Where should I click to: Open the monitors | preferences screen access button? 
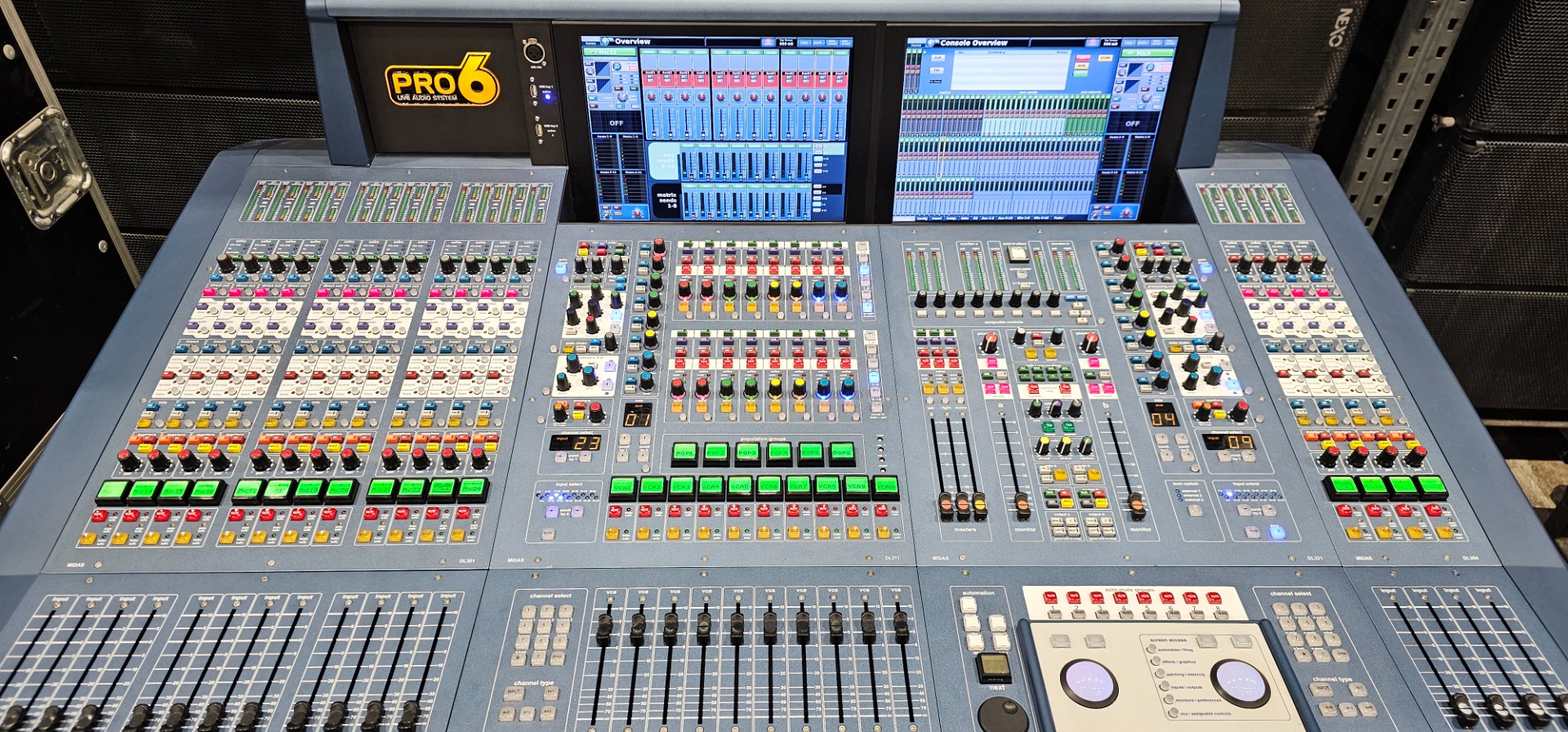click(1168, 699)
